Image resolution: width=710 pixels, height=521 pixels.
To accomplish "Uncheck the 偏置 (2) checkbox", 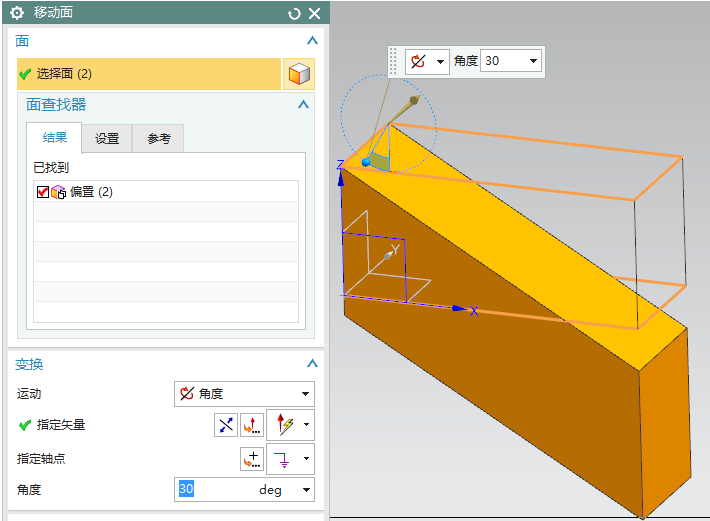I will (42, 192).
